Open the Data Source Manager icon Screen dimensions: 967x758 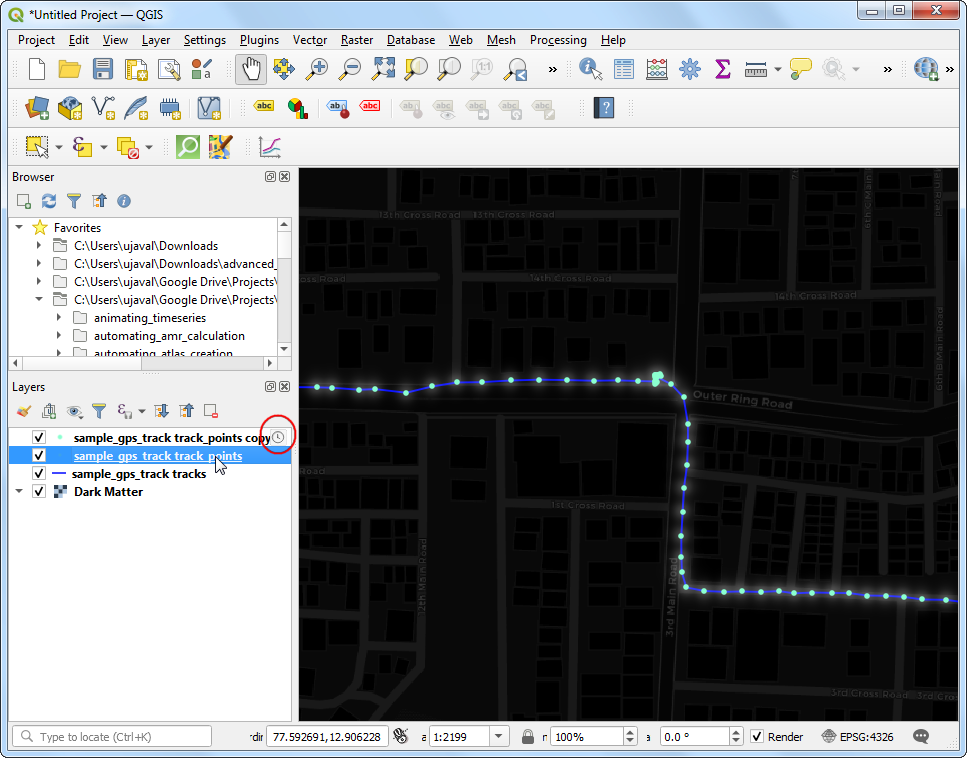click(x=38, y=108)
